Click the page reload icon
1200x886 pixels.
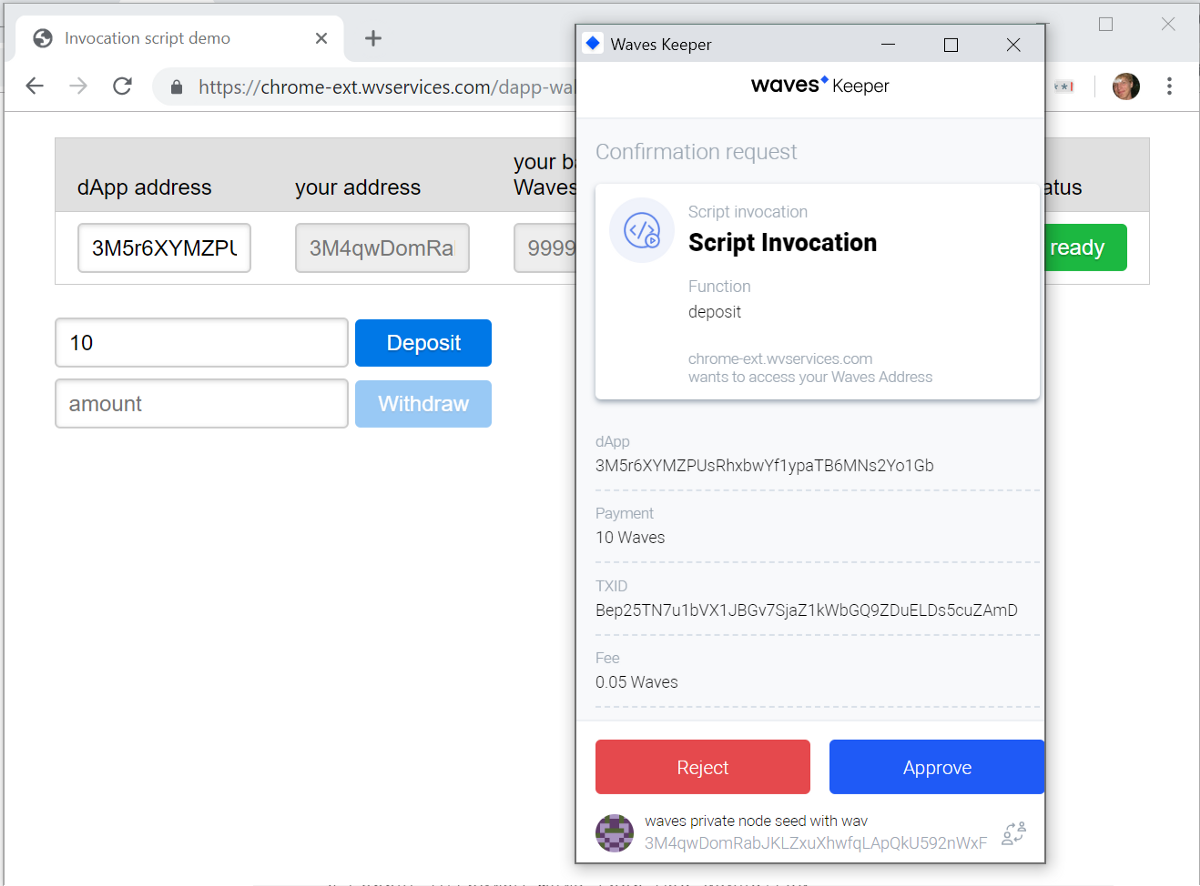pyautogui.click(x=122, y=86)
